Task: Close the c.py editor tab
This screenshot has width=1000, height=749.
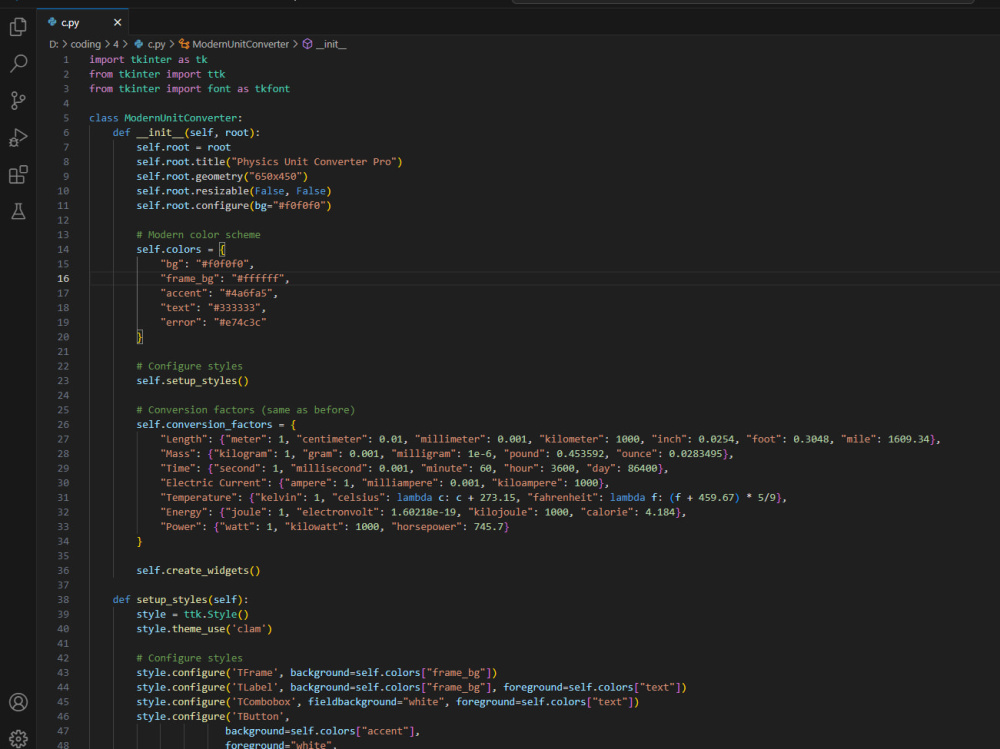Action: pyautogui.click(x=117, y=22)
